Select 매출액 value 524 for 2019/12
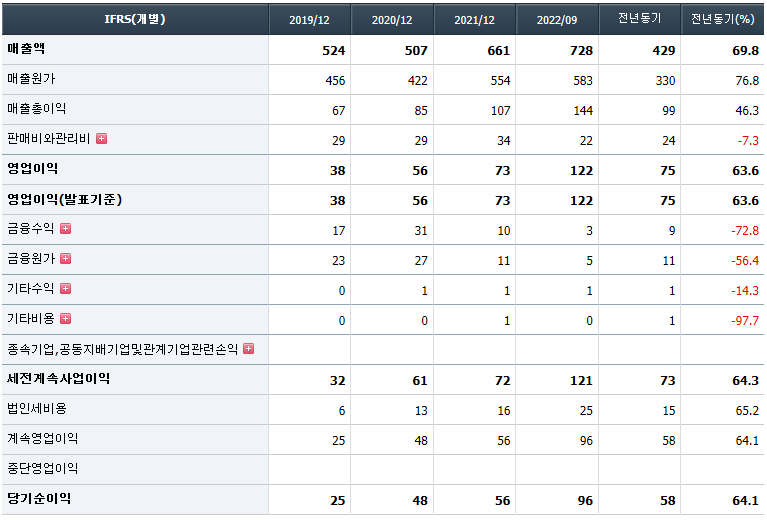Screen dimensions: 767x520 334,50
